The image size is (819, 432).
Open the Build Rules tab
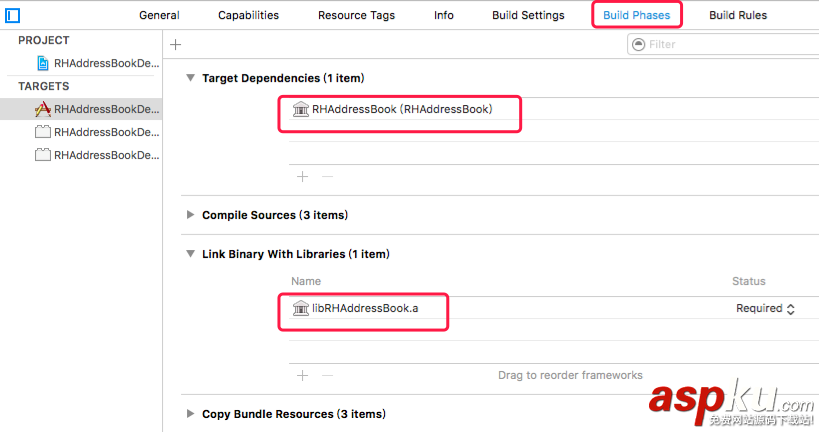point(739,16)
